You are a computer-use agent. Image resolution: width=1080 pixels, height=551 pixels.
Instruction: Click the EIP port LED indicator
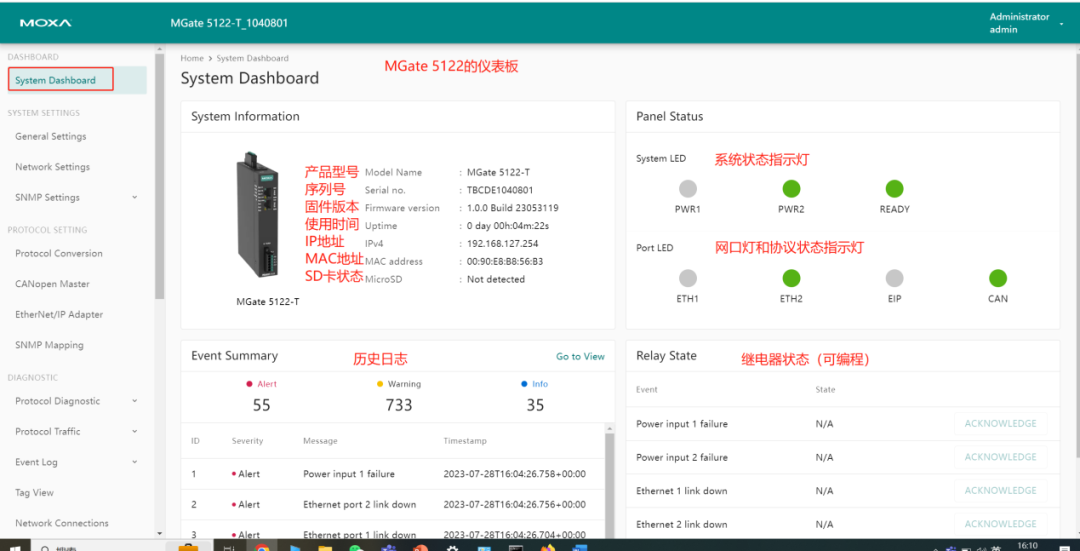tap(894, 278)
